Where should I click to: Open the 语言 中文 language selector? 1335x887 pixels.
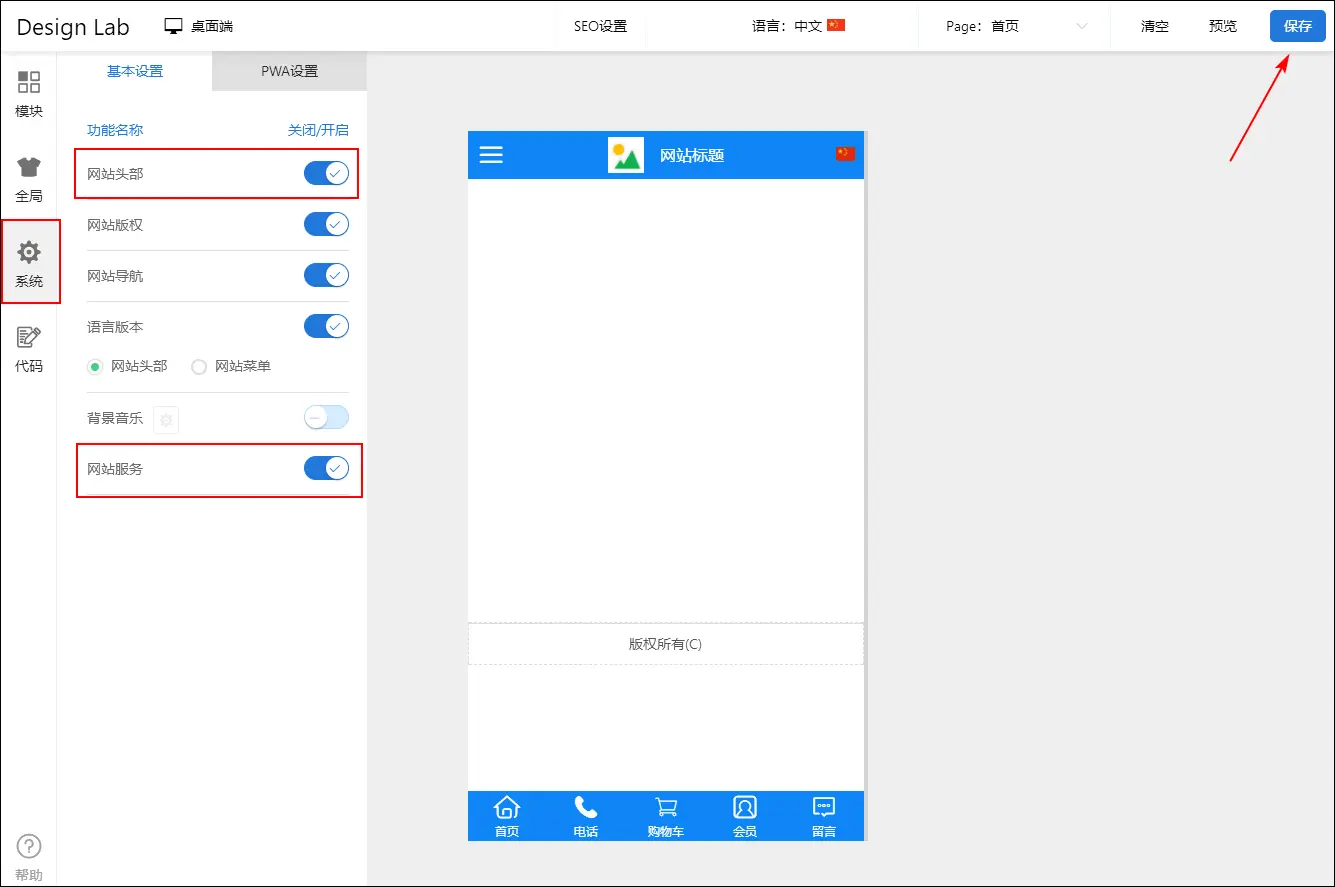(x=798, y=26)
